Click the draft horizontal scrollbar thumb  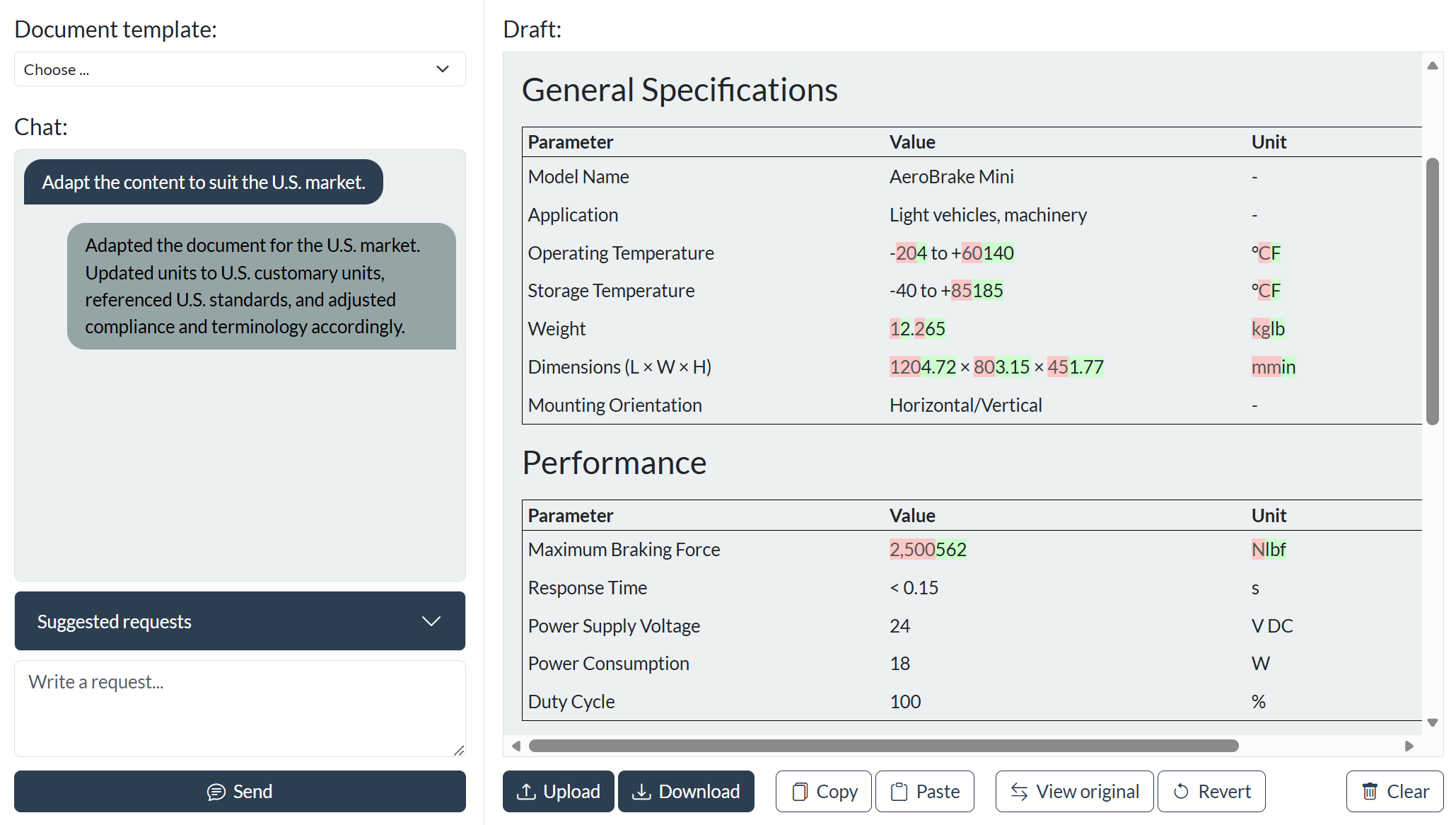(x=883, y=746)
